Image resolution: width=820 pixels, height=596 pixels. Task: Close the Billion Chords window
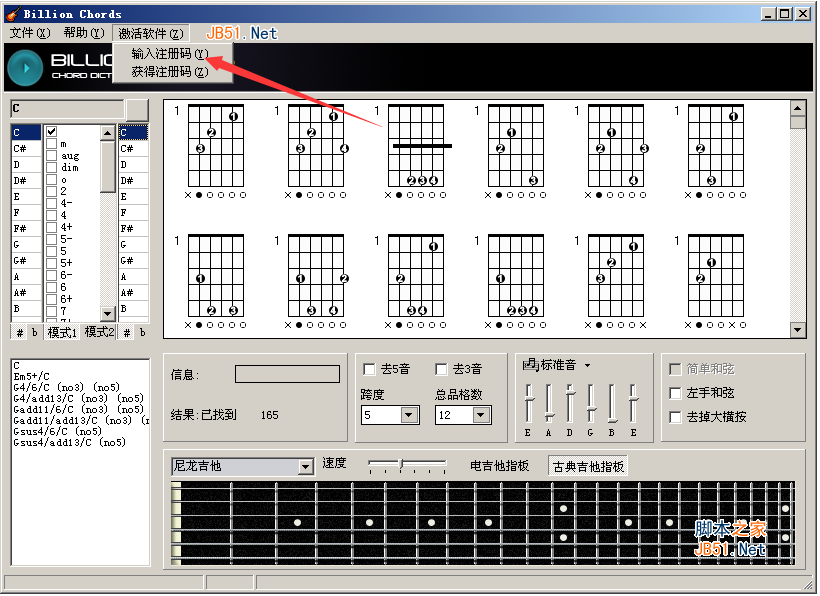click(802, 14)
